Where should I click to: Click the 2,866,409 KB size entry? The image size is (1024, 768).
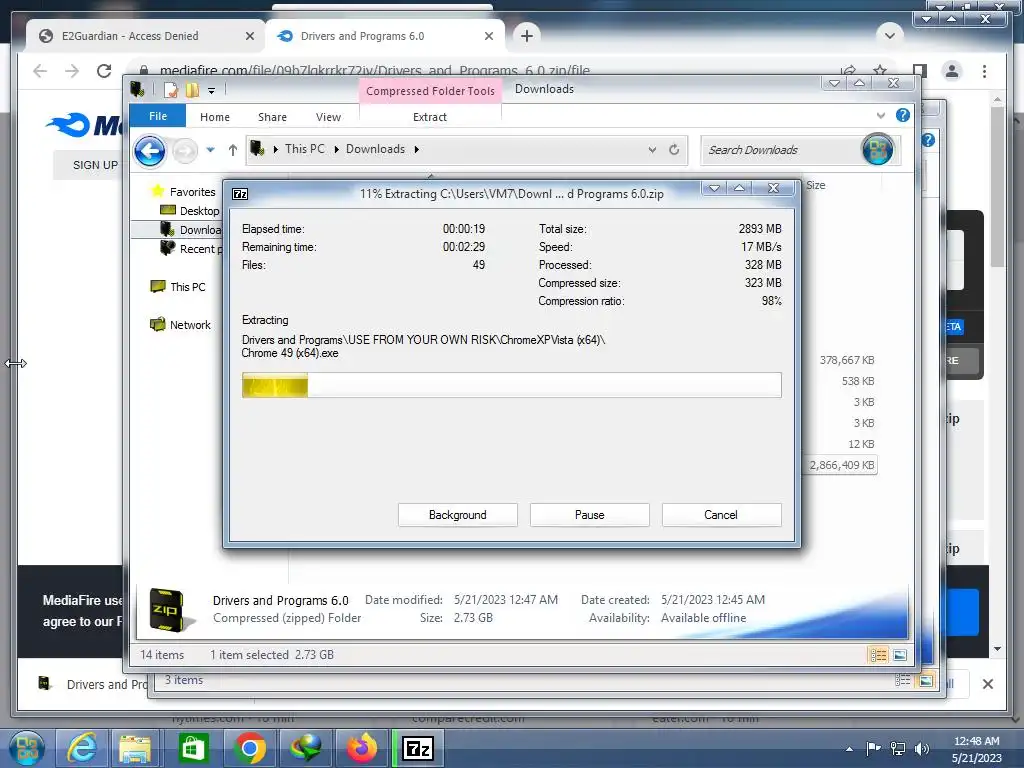[x=841, y=465]
